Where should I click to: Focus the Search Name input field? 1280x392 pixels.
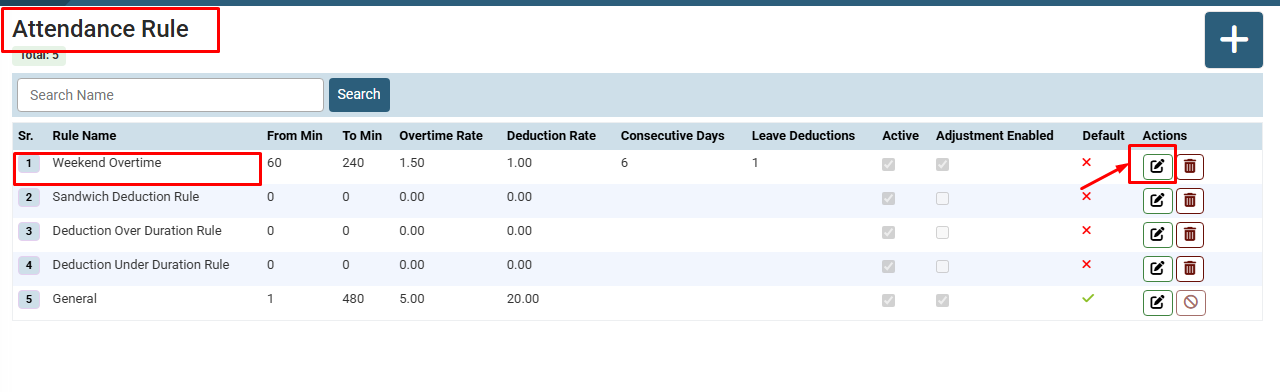tap(170, 95)
